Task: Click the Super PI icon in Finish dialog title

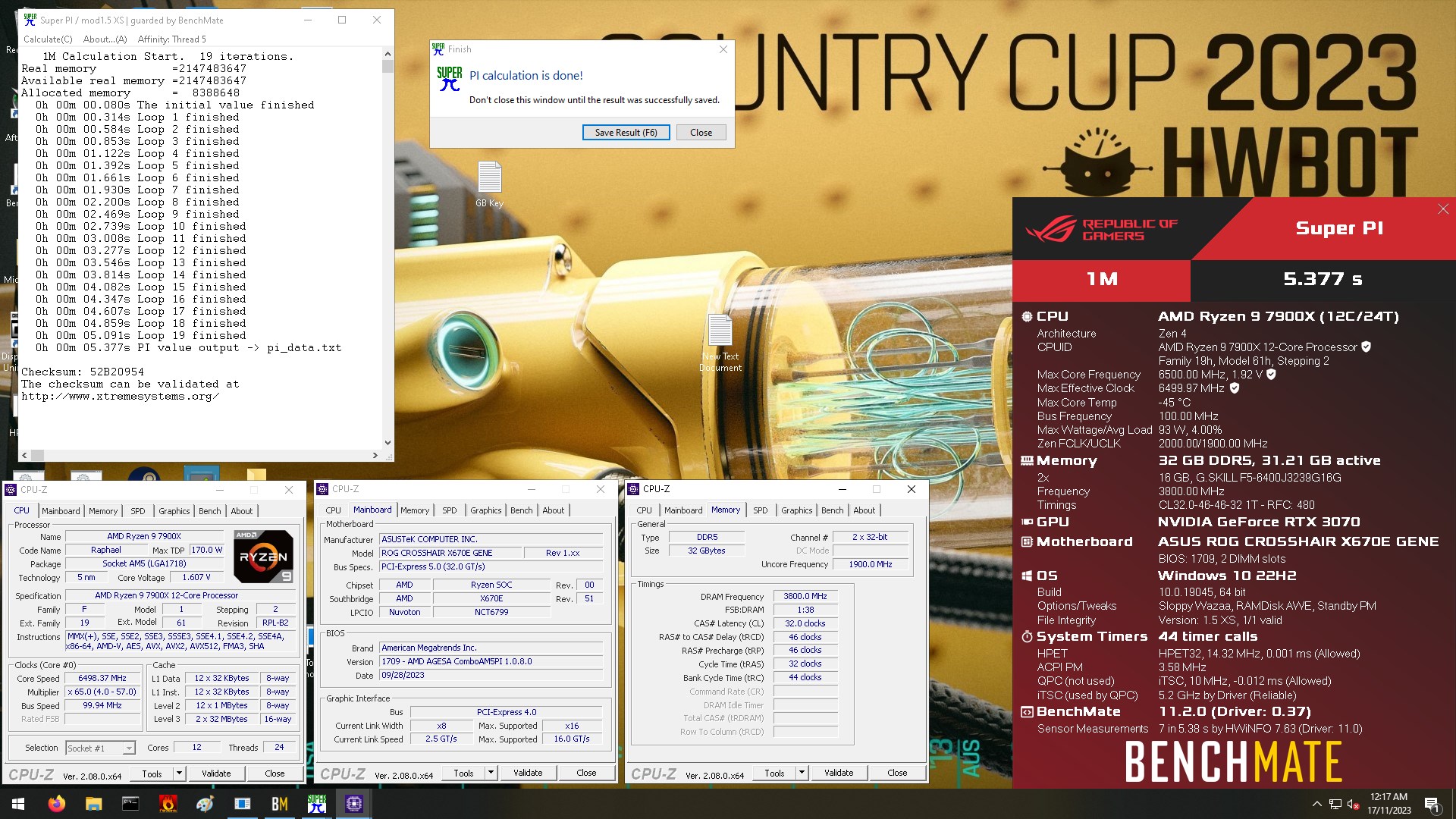Action: click(x=438, y=49)
